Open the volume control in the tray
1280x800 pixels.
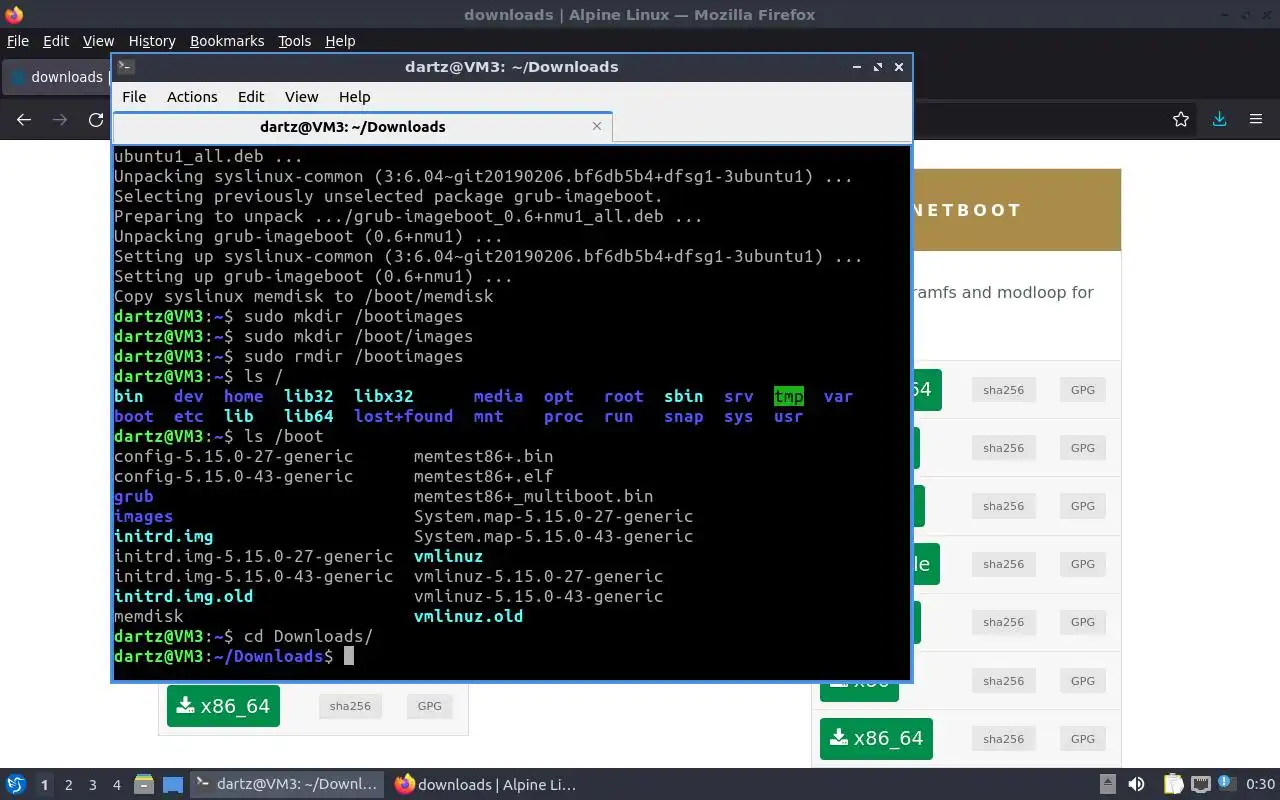[x=1136, y=784]
